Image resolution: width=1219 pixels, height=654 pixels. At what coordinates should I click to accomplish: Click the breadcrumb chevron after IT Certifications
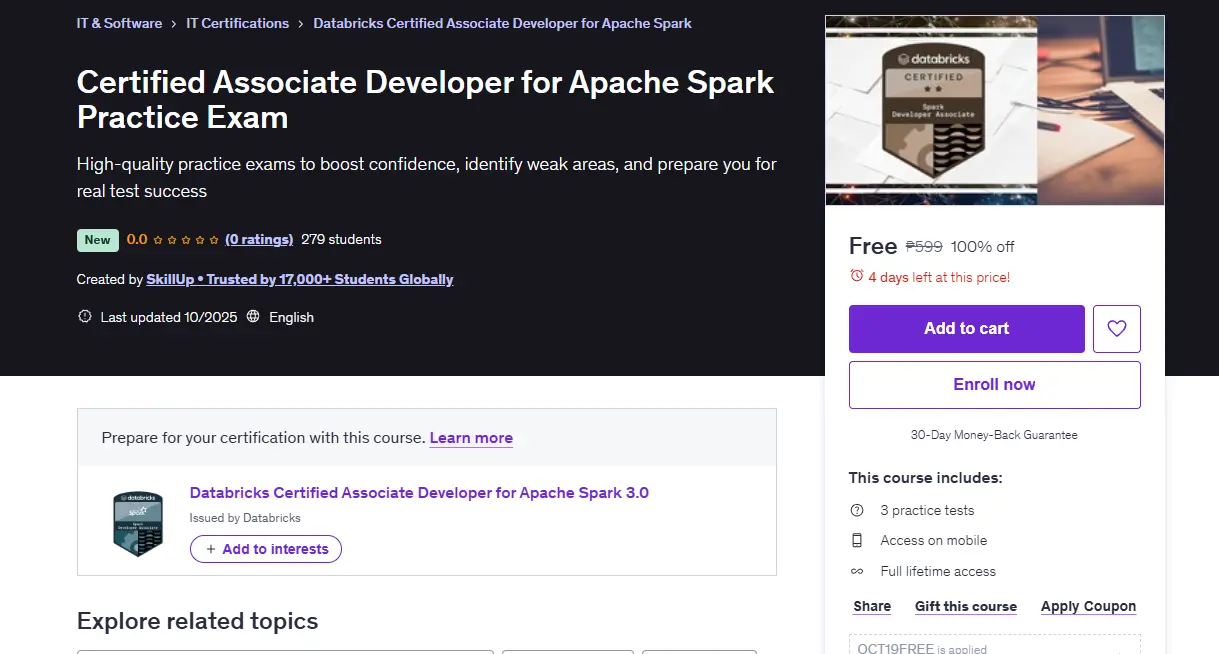[301, 23]
